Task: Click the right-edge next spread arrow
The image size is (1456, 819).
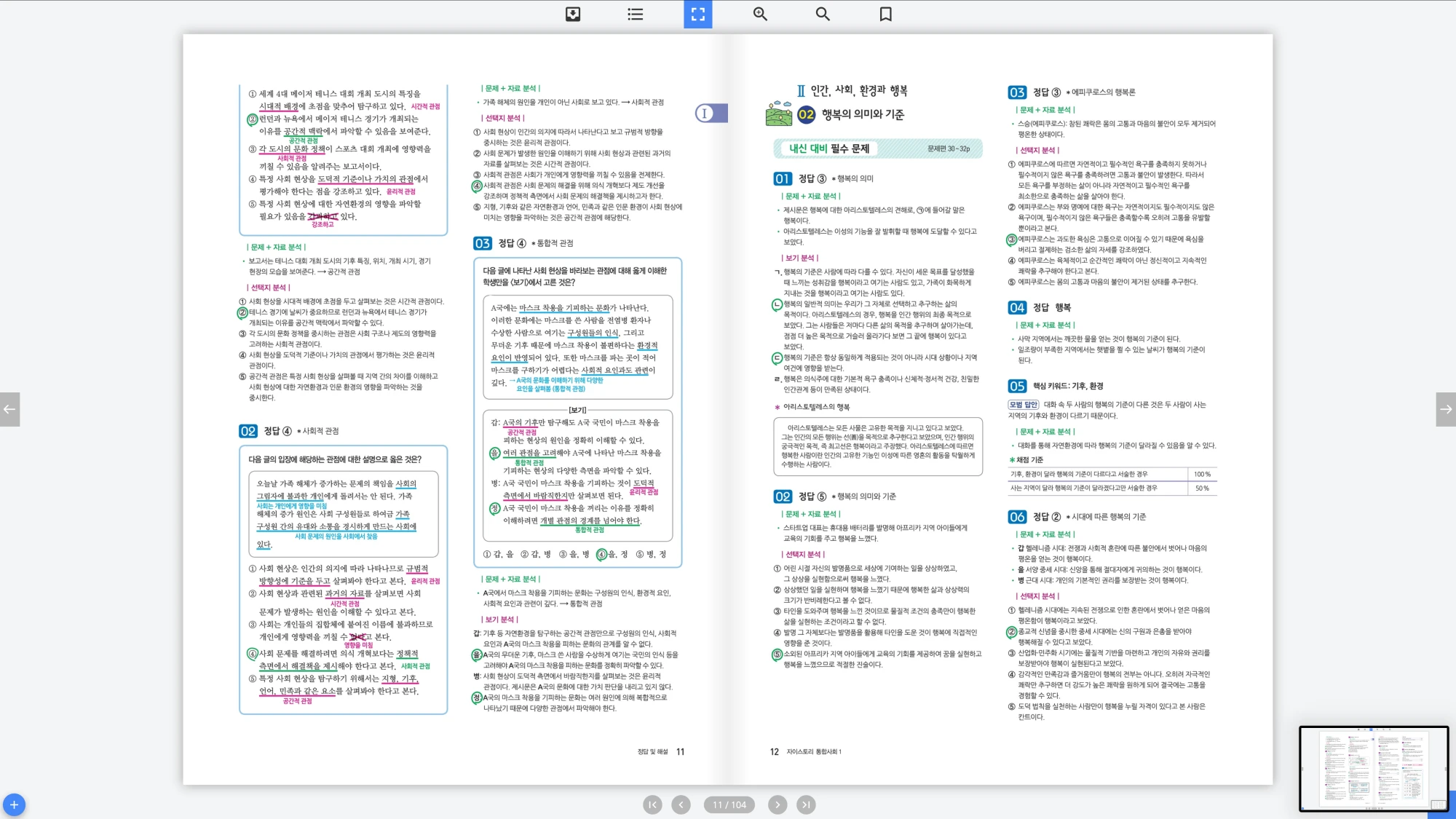Action: pyautogui.click(x=1446, y=409)
